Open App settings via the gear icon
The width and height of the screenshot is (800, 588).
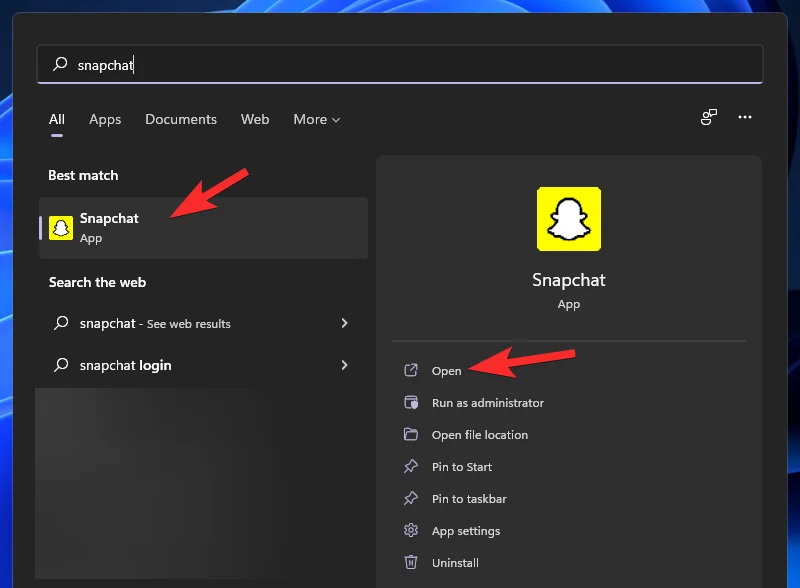pos(411,530)
